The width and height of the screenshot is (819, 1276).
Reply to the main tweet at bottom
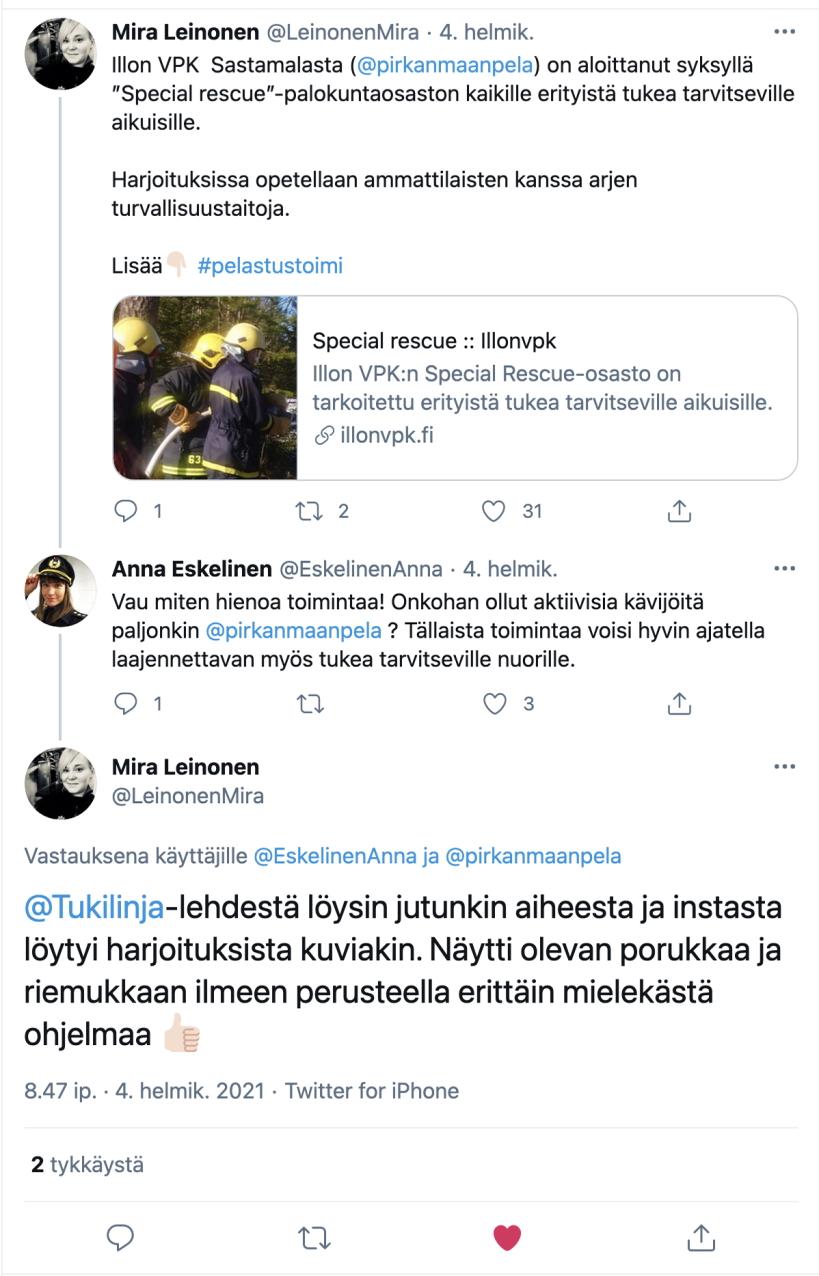click(x=120, y=1238)
